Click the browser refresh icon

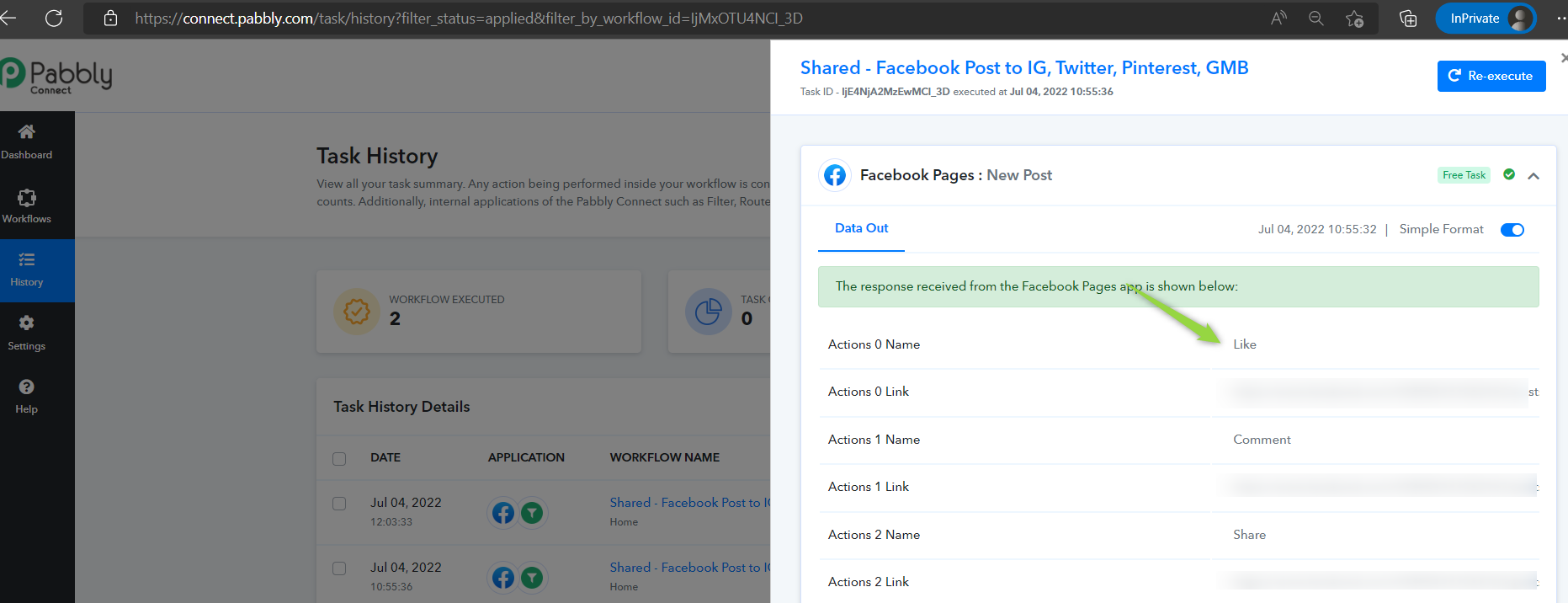(x=54, y=19)
